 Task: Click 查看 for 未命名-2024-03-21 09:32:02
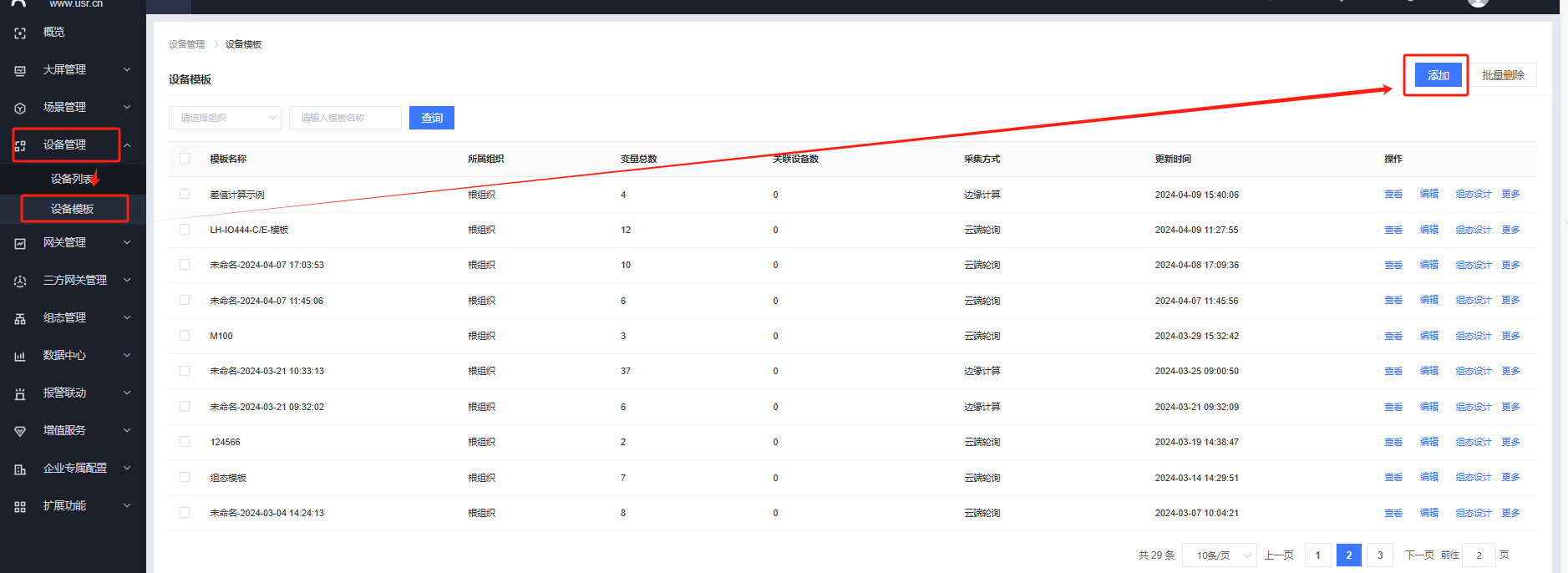(1393, 407)
